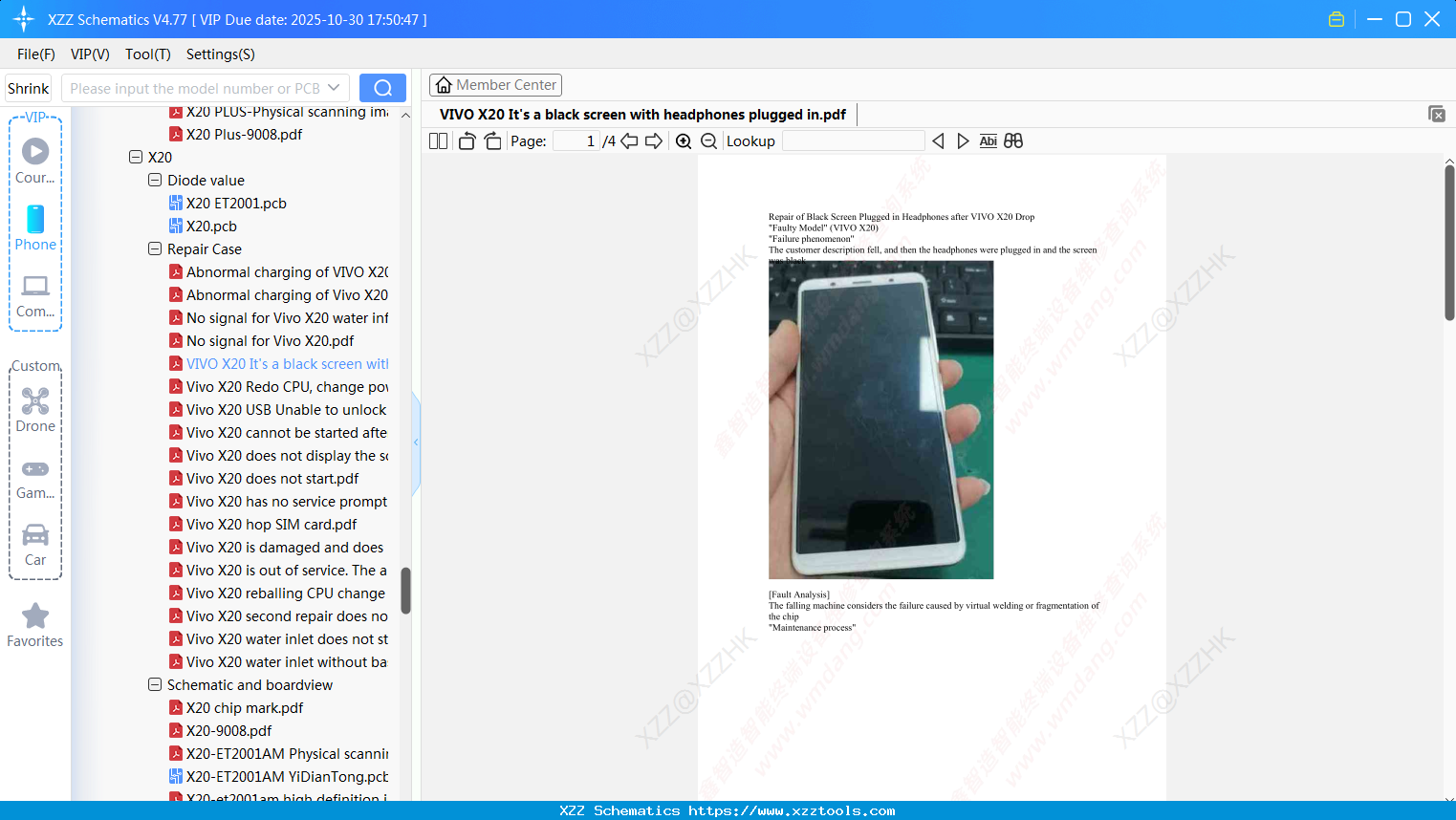Viewport: 1456px width, 820px height.
Task: Rotate the PDF page counterclockwise
Action: click(466, 140)
